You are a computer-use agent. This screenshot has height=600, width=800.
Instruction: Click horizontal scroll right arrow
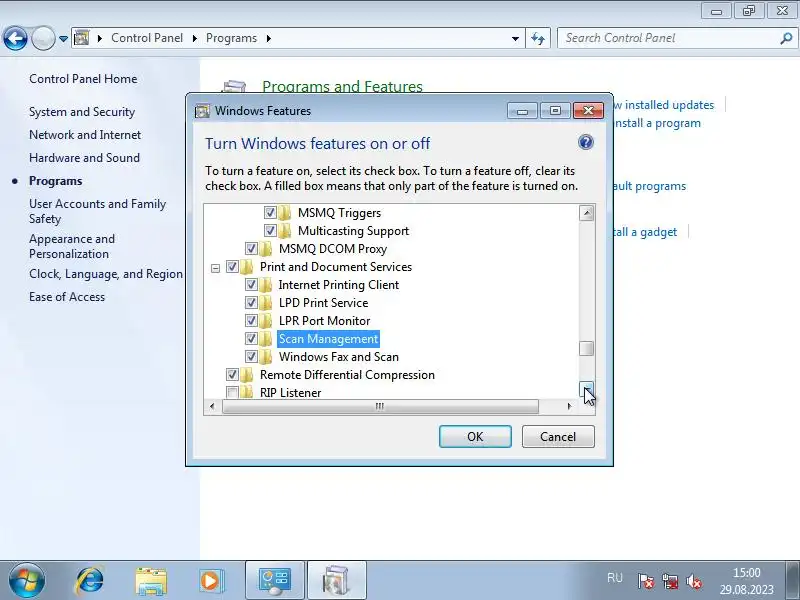(569, 406)
